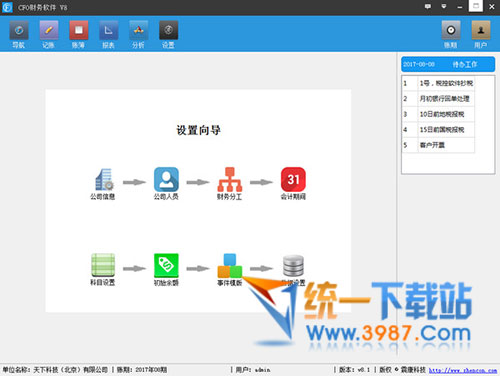Select the 记账 pencil icon in toolbar
The width and height of the screenshot is (500, 376).
pos(49,30)
